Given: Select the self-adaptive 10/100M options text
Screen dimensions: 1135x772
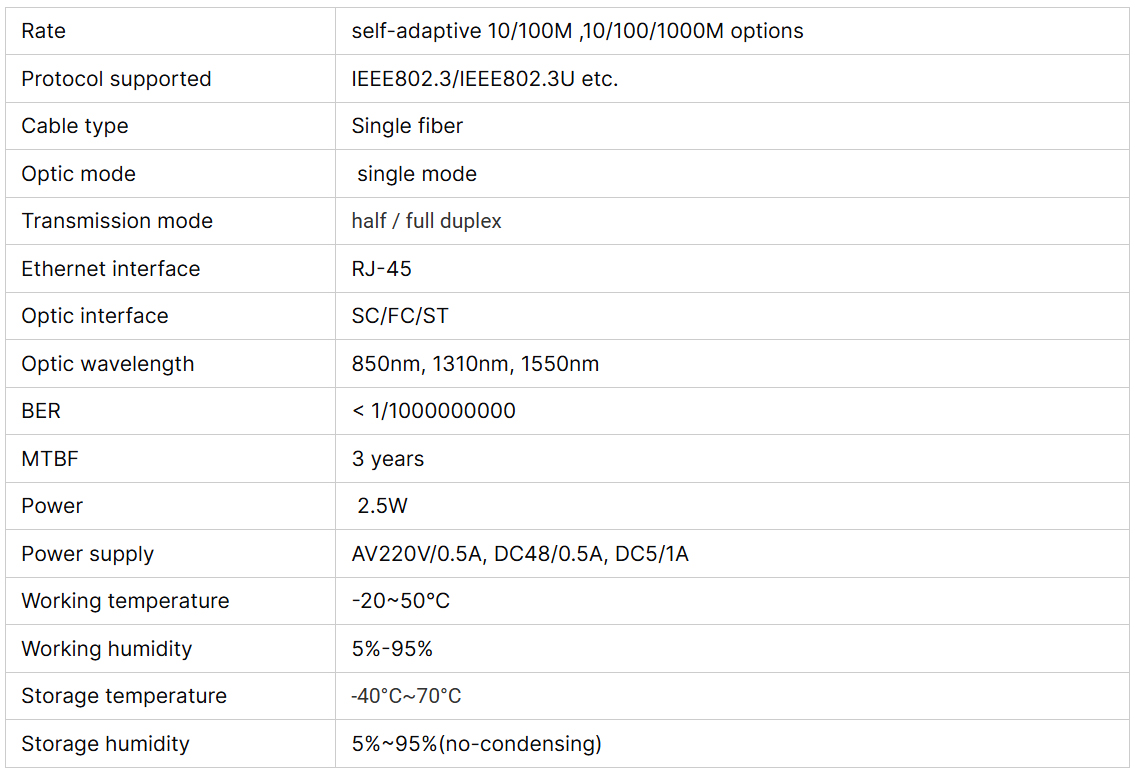Looking at the screenshot, I should (577, 31).
